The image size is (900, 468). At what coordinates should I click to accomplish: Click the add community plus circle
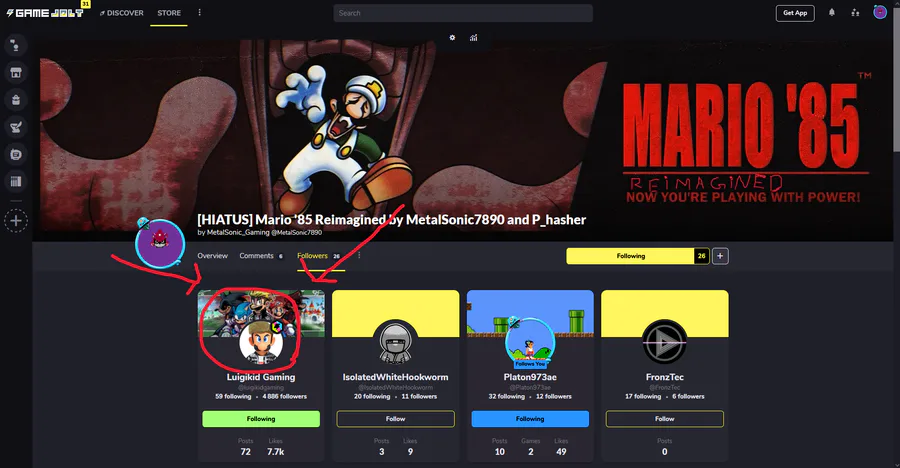(x=16, y=221)
